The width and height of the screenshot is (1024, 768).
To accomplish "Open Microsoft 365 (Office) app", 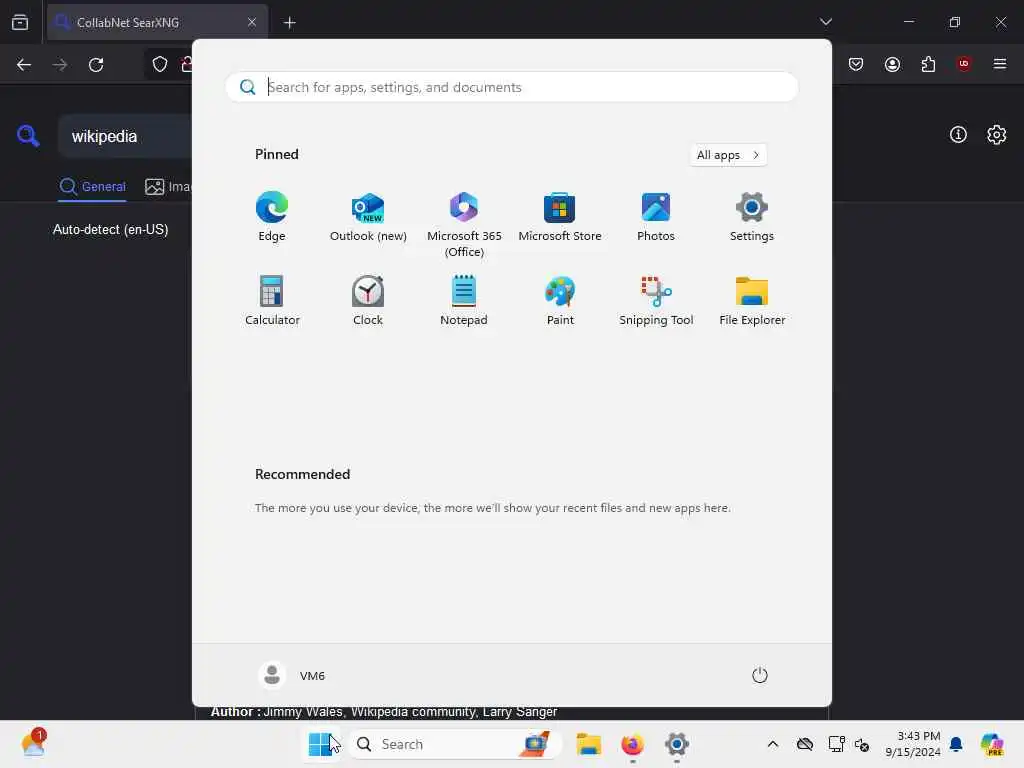I will click(464, 225).
